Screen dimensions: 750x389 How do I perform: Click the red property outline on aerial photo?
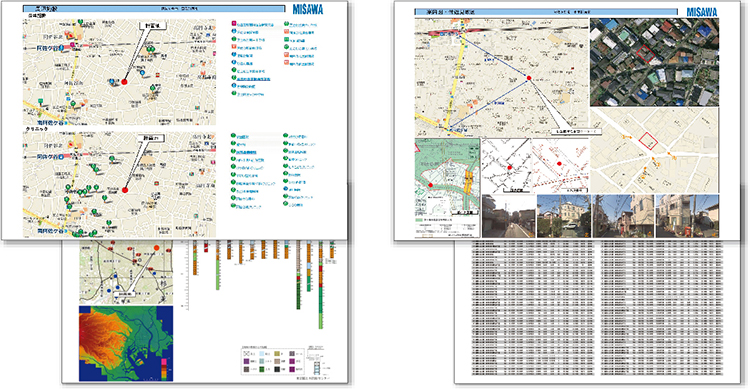[x=646, y=54]
